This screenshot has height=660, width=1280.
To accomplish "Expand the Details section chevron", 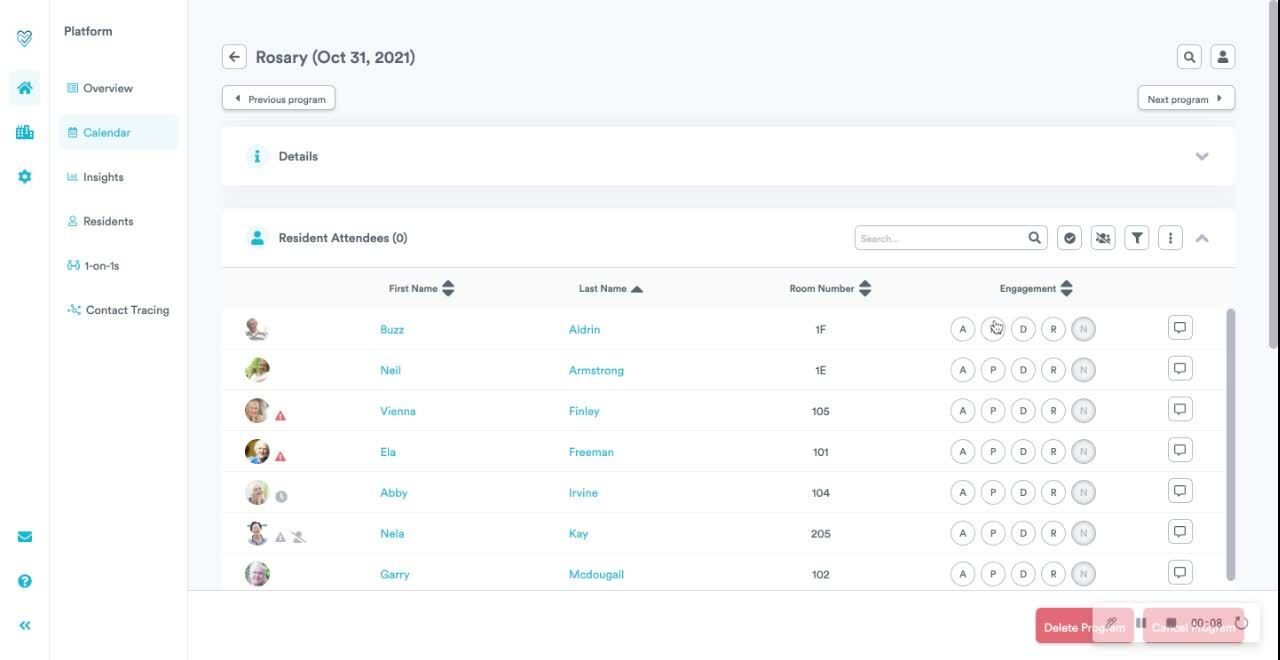I will [1202, 156].
